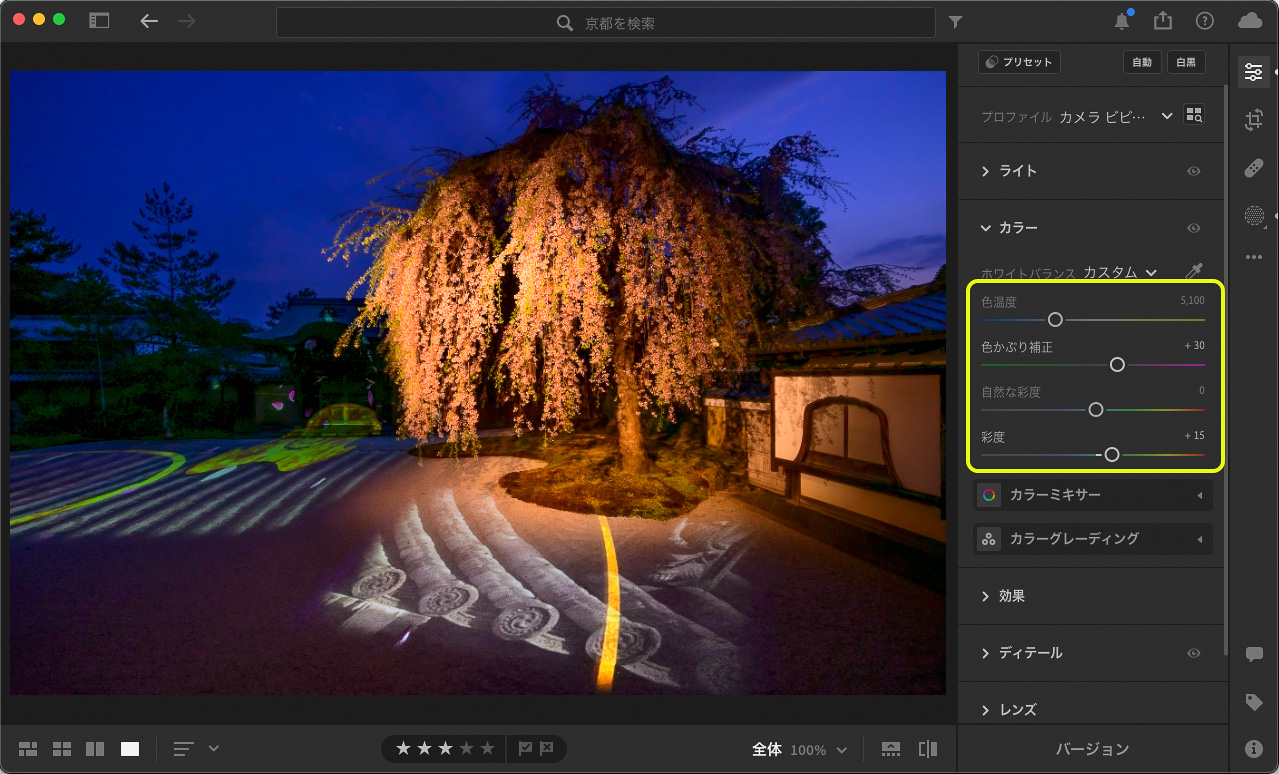This screenshot has width=1279, height=774.
Task: Check cloud sync status icon
Action: pos(1250,21)
